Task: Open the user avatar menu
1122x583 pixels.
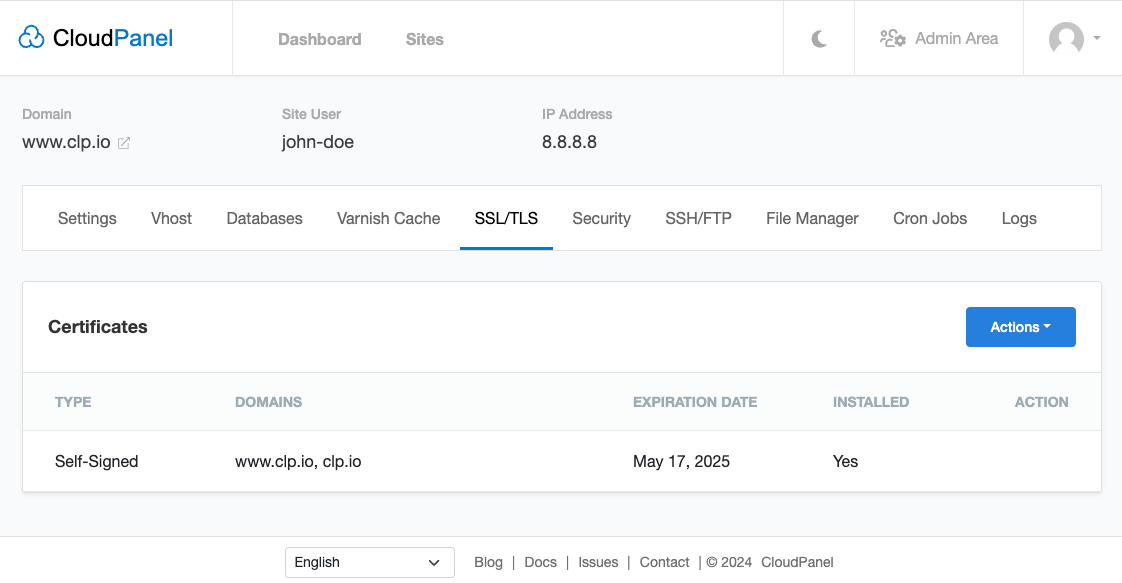Action: pos(1066,39)
